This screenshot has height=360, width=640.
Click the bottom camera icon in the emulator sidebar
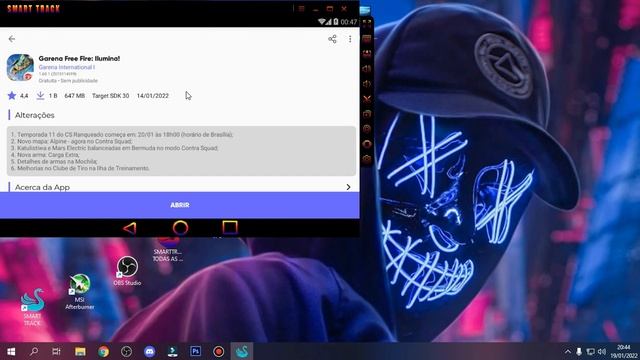click(367, 159)
